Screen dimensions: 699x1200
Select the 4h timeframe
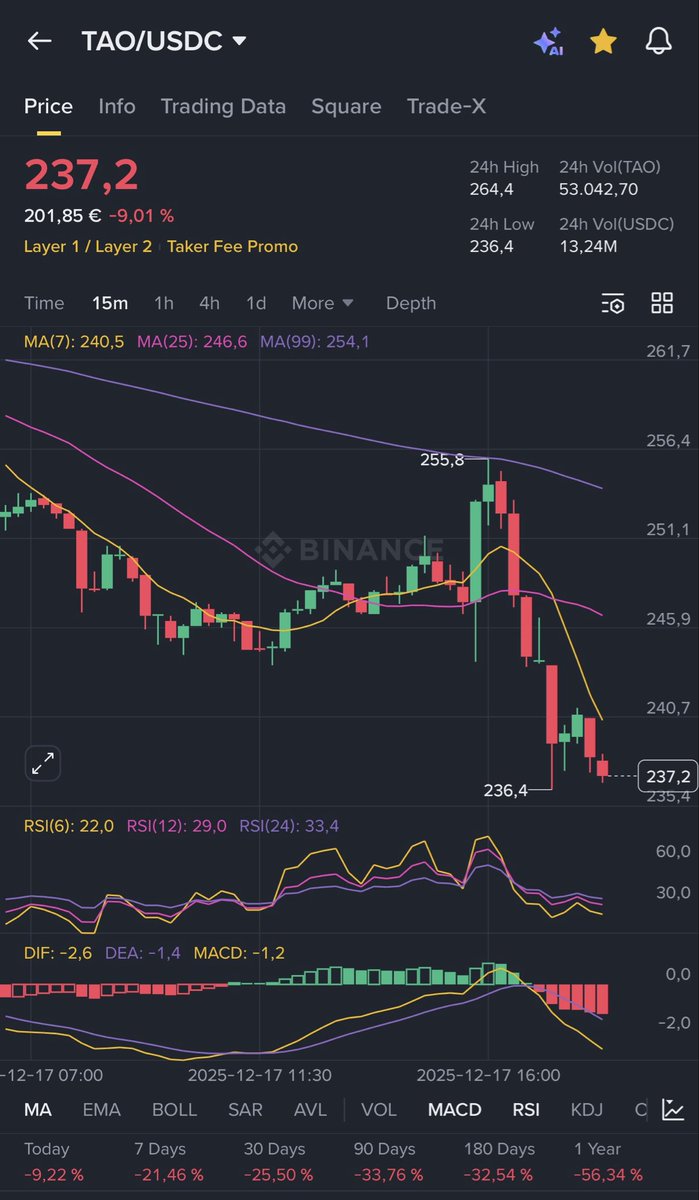coord(209,303)
